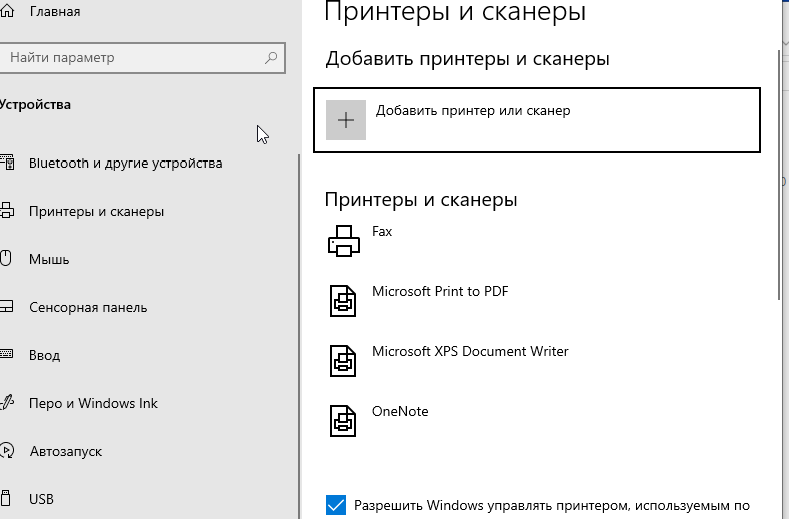Screen dimensions: 789x519
Task: Select the OneNote printer icon
Action: (x=343, y=420)
